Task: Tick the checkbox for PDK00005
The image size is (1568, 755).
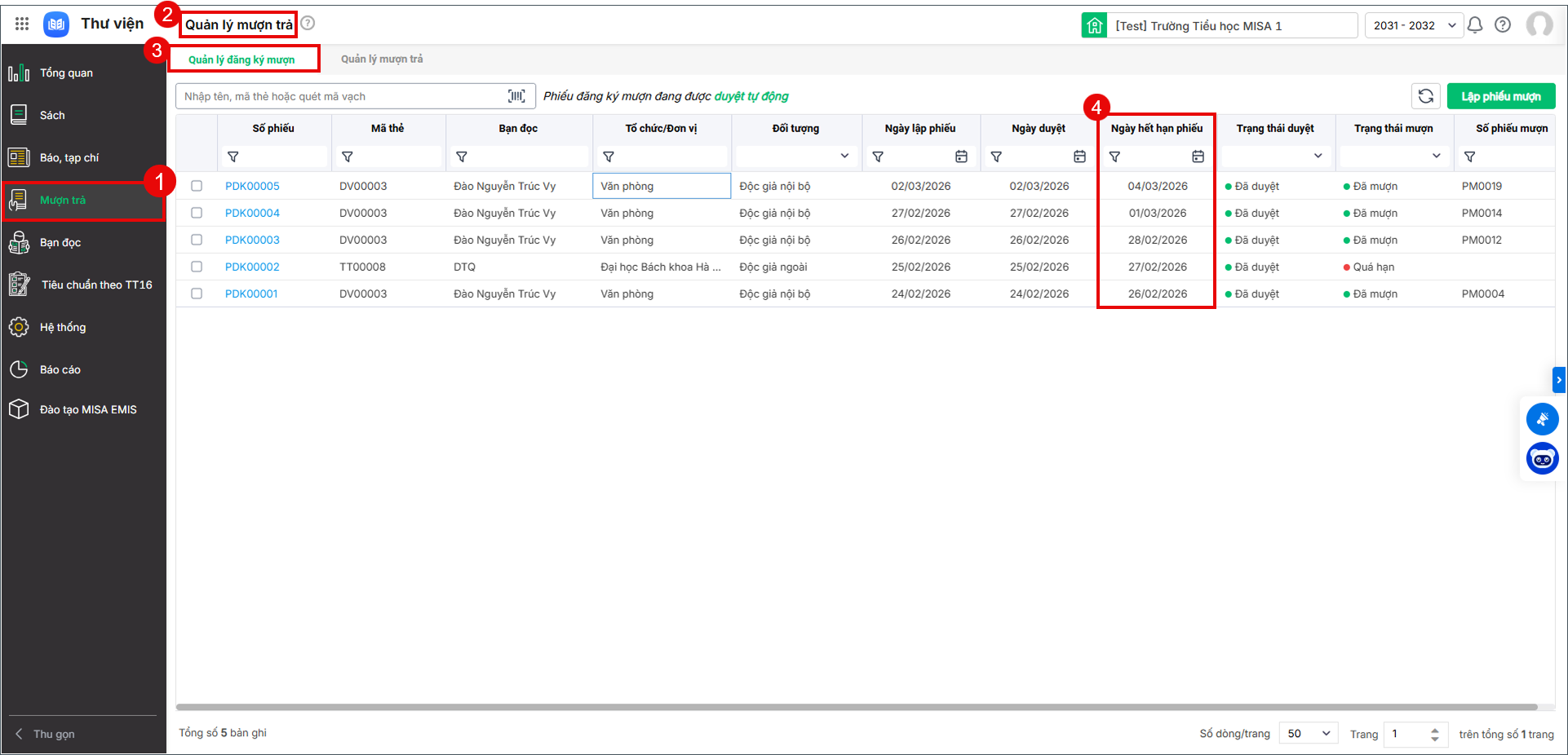Action: click(197, 186)
